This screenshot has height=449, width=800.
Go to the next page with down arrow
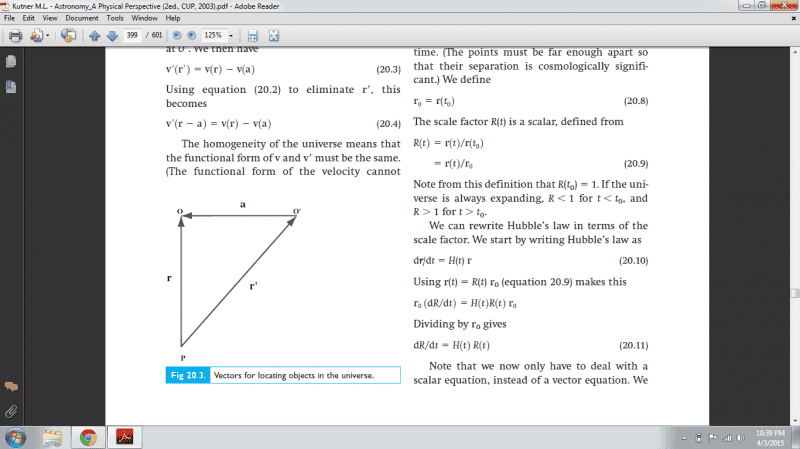(112, 36)
